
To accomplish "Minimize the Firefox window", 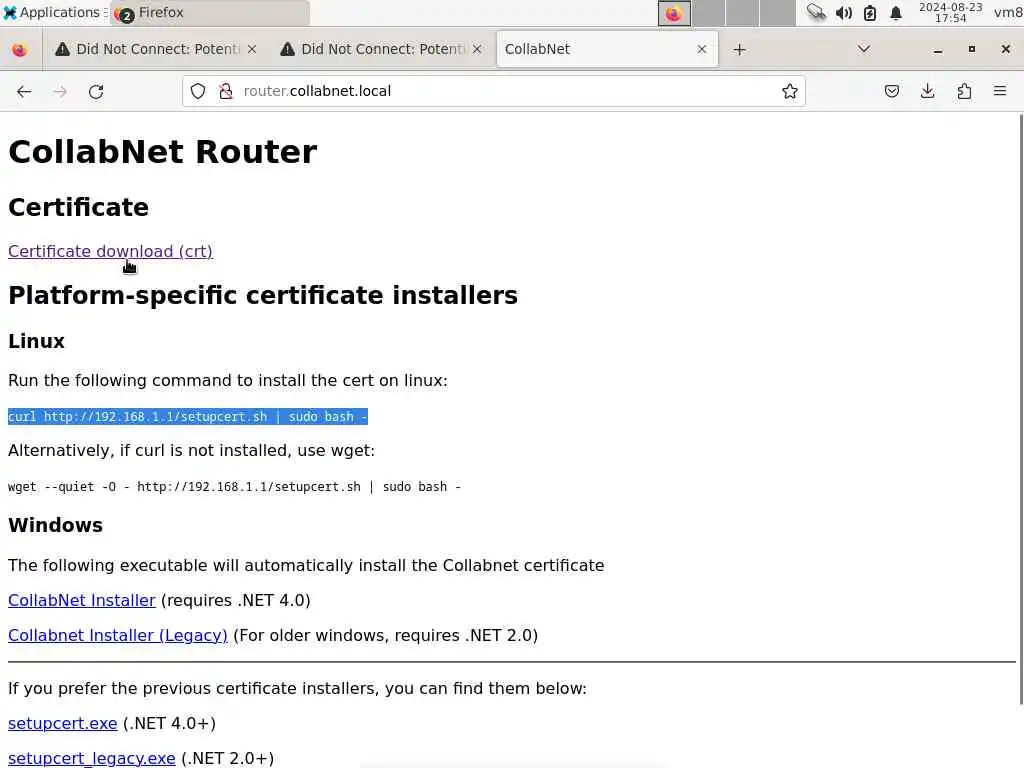I will point(938,50).
